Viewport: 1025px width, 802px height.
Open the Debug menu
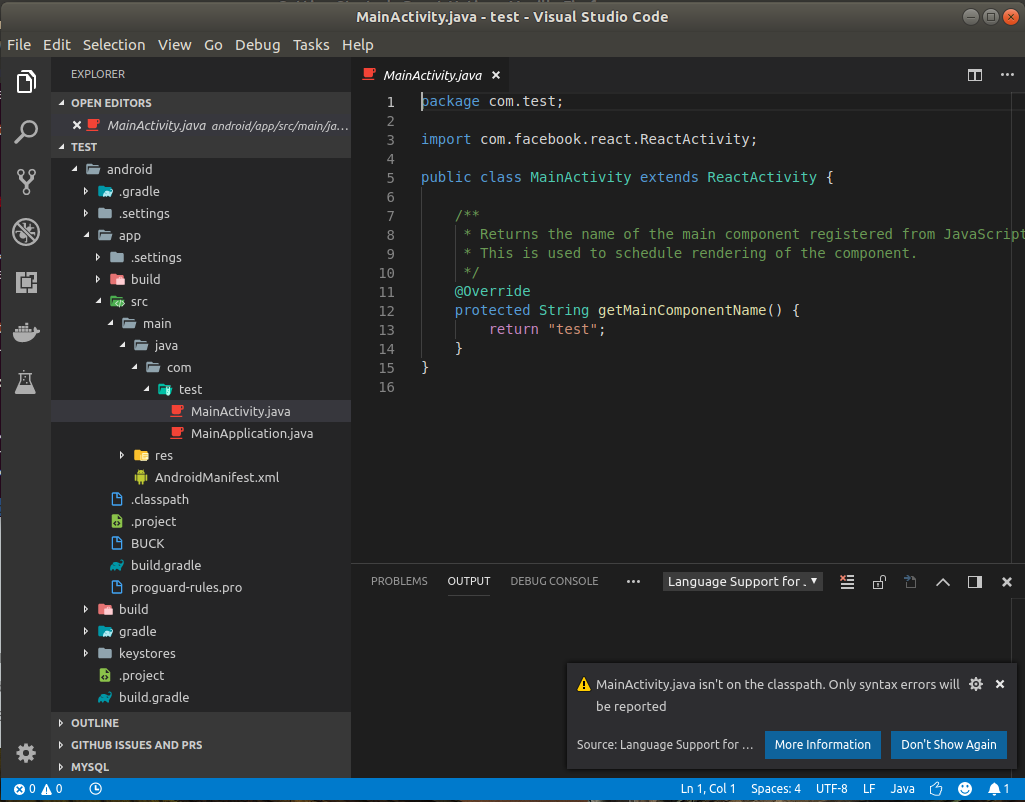[x=257, y=45]
